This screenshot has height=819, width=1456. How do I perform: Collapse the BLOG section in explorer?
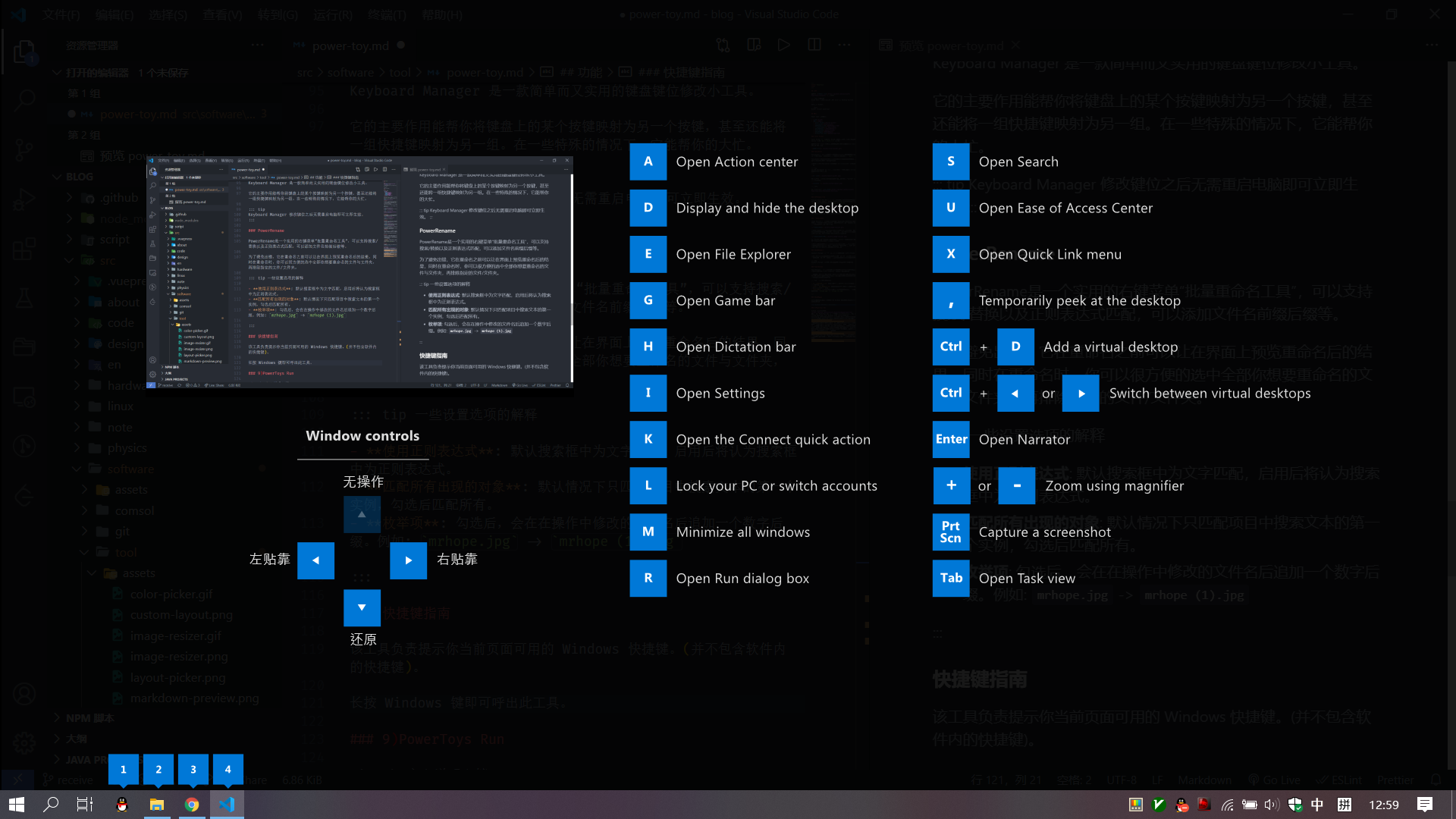(x=58, y=177)
